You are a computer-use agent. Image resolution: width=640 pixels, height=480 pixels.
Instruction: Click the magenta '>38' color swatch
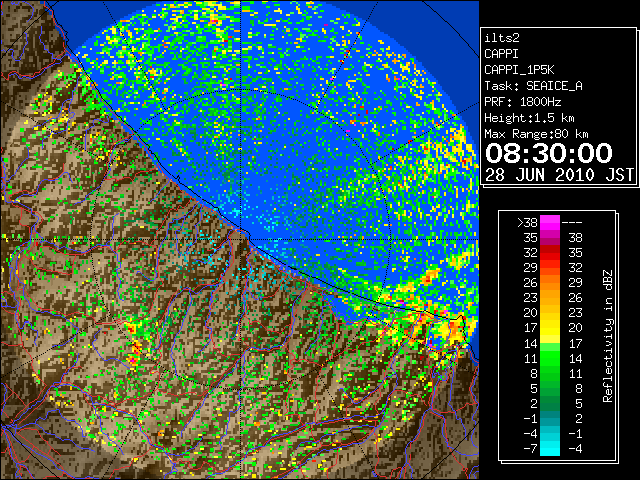(550, 223)
